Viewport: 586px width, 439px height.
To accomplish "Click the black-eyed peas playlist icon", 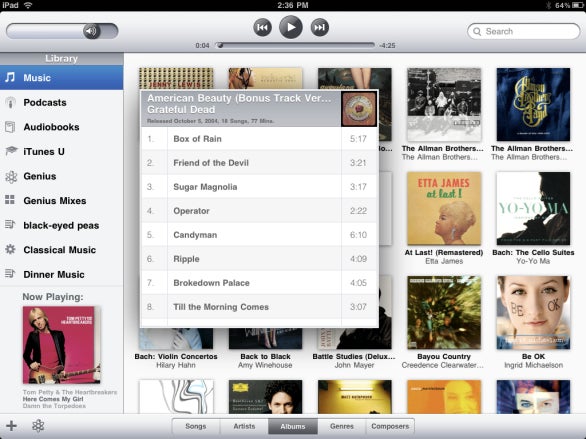I will point(10,225).
